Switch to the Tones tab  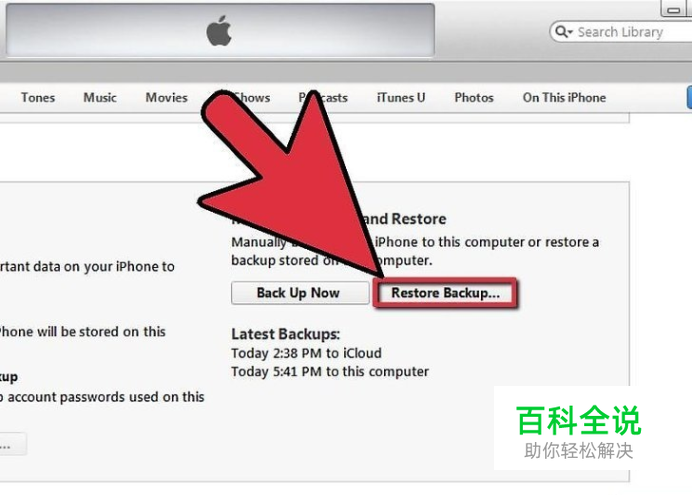pos(38,98)
